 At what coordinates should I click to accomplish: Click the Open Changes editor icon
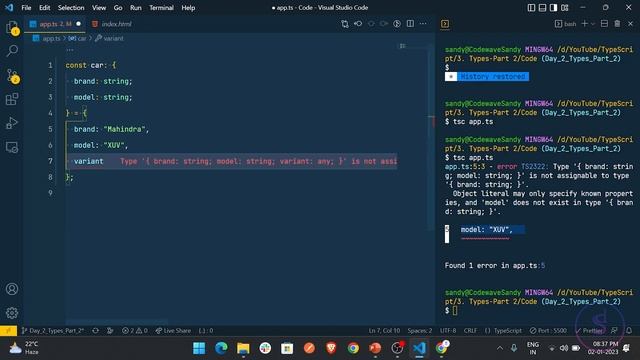345,24
